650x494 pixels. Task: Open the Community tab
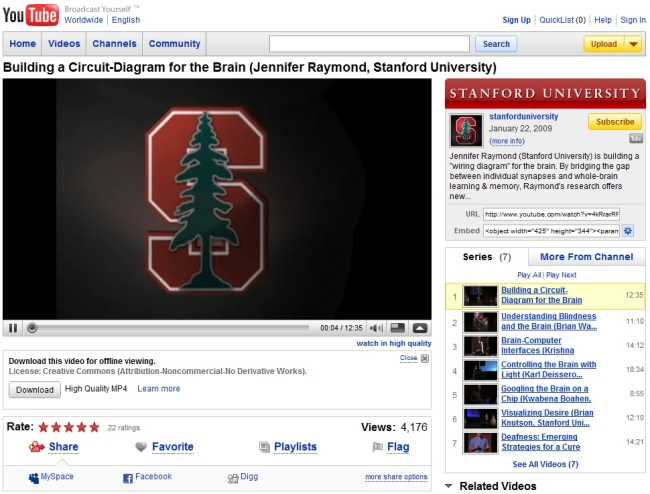click(x=175, y=44)
